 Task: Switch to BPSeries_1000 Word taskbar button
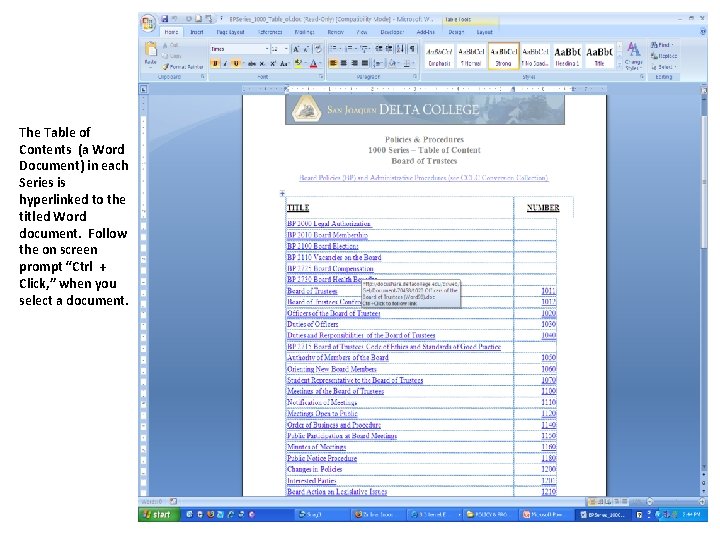603,515
